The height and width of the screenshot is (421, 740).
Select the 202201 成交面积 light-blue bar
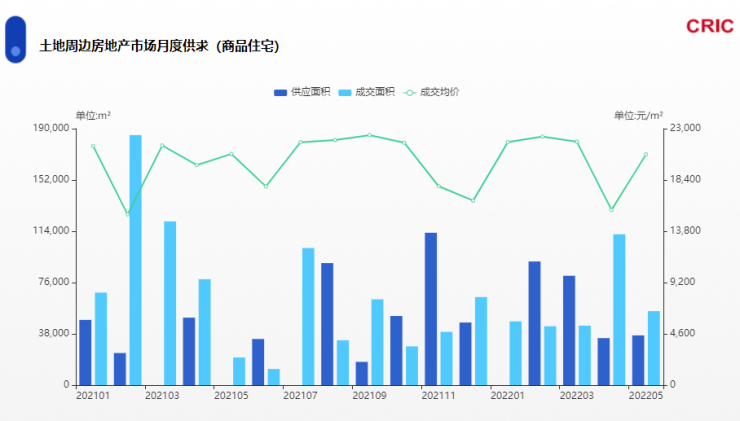(516, 353)
